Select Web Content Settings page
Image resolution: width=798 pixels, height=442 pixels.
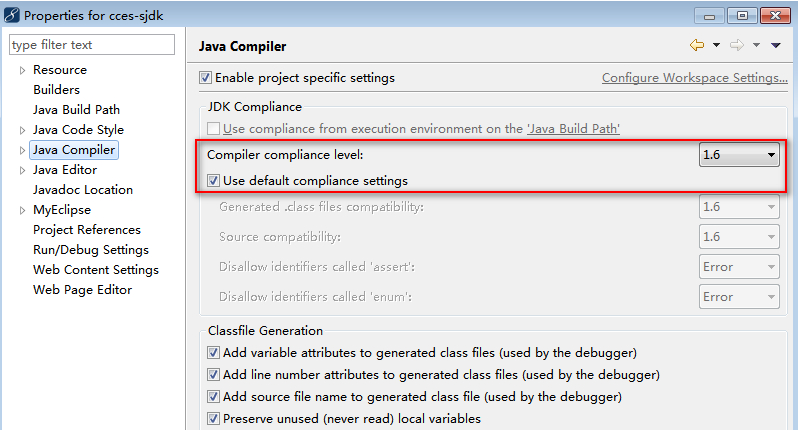(95, 270)
